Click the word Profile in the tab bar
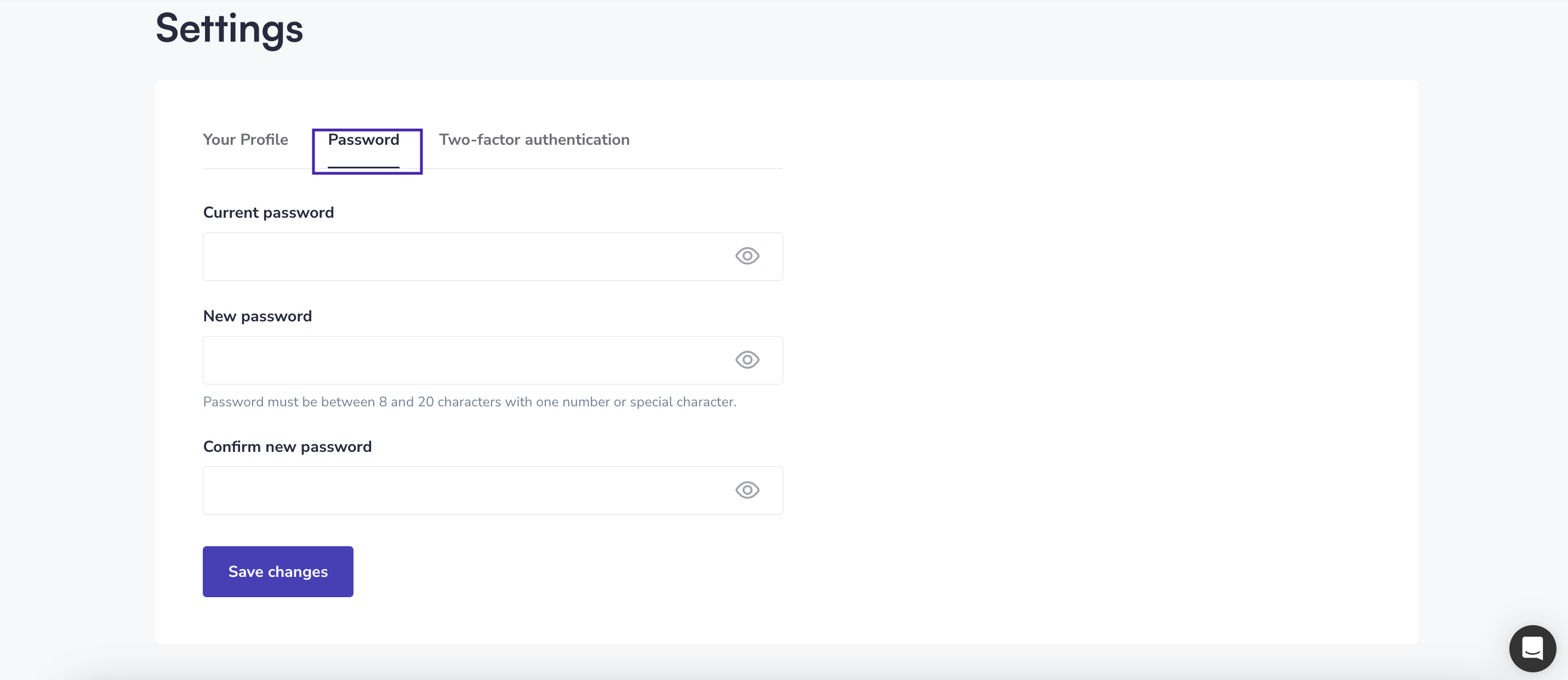The height and width of the screenshot is (680, 1568). 264,139
